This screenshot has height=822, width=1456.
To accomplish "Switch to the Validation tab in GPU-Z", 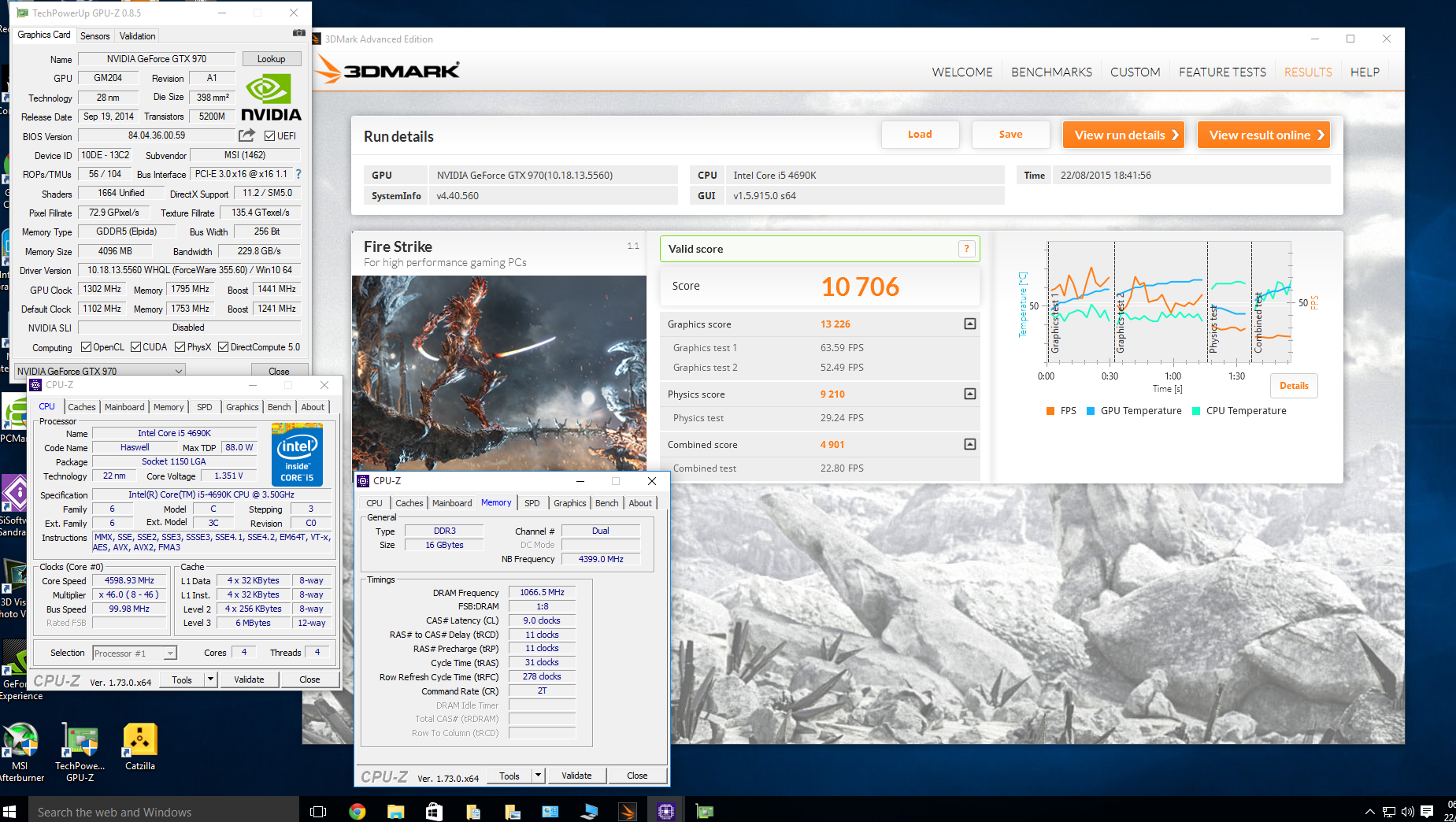I will pyautogui.click(x=137, y=35).
